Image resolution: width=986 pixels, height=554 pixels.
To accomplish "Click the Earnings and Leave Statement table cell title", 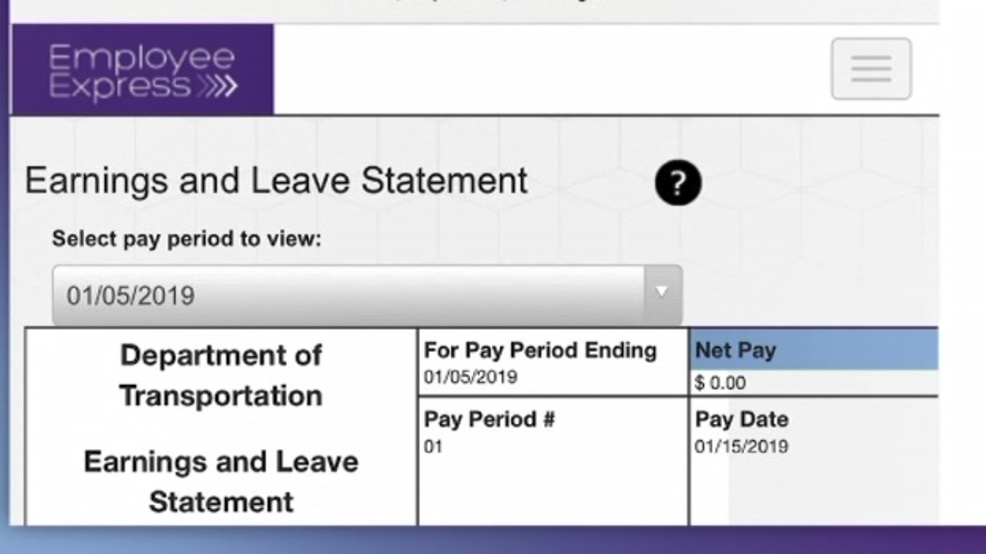I will coord(221,482).
